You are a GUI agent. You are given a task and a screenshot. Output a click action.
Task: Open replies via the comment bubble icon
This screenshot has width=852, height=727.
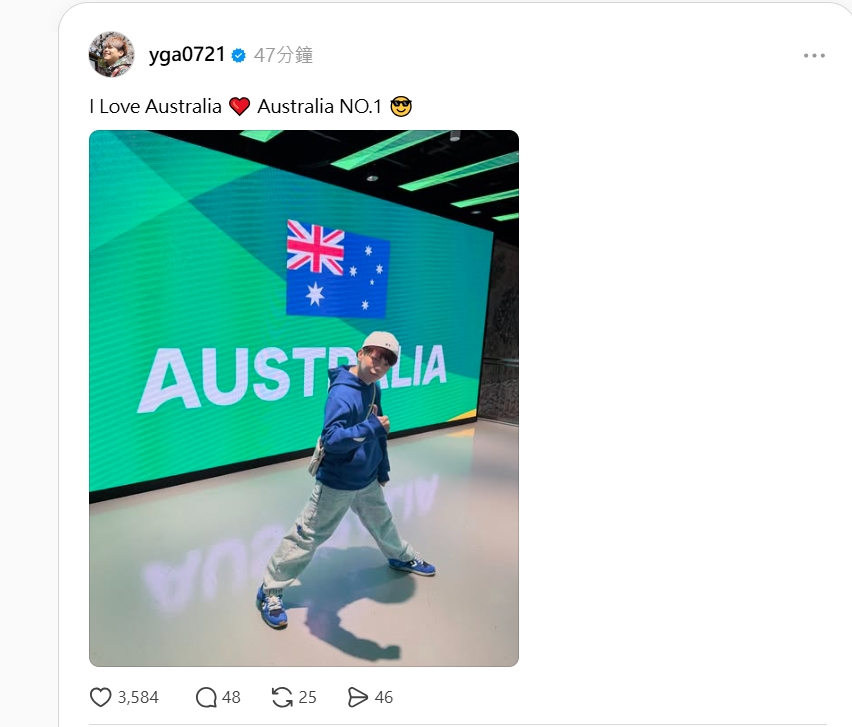206,697
